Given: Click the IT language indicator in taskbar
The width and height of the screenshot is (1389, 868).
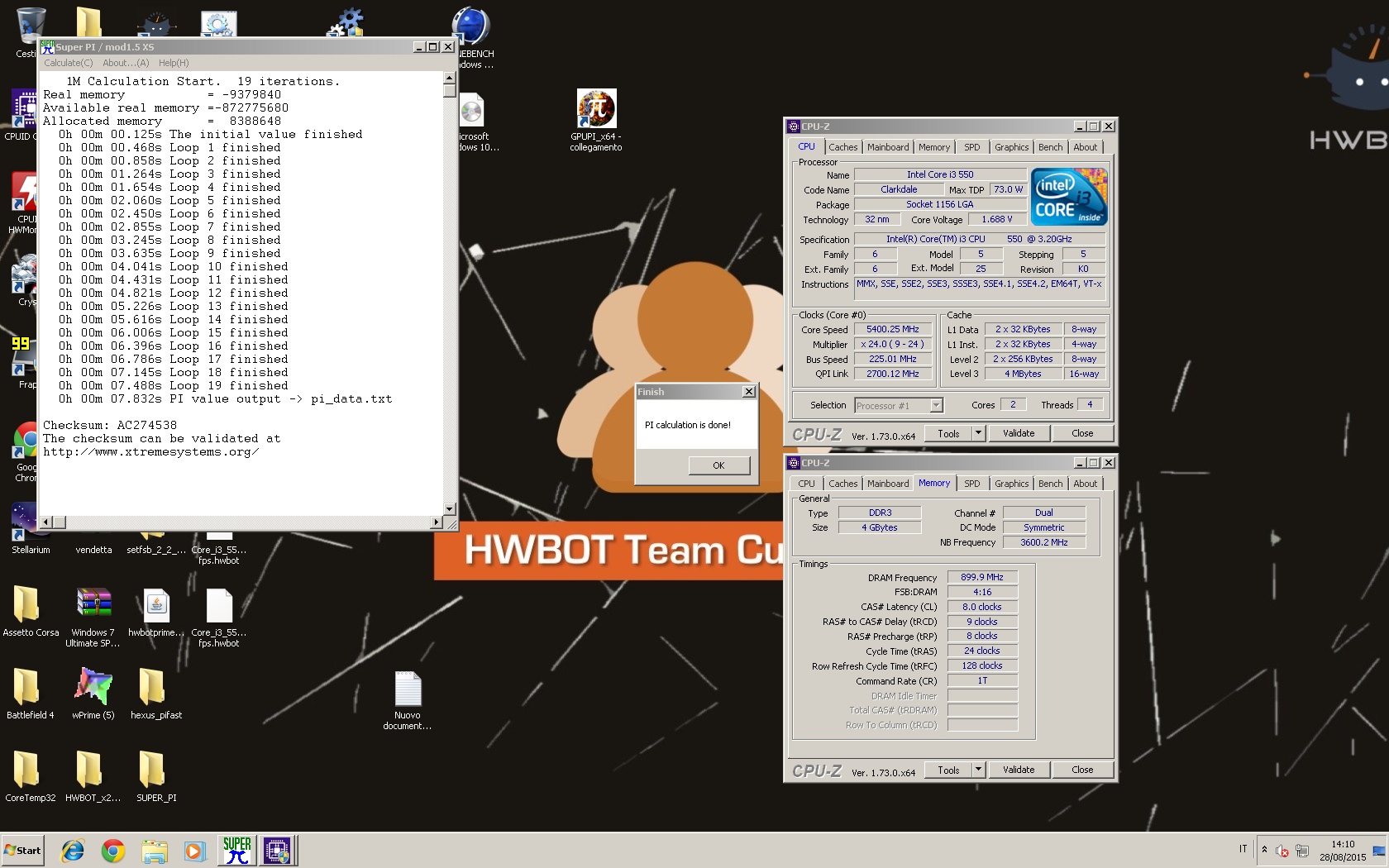Looking at the screenshot, I should [1243, 849].
